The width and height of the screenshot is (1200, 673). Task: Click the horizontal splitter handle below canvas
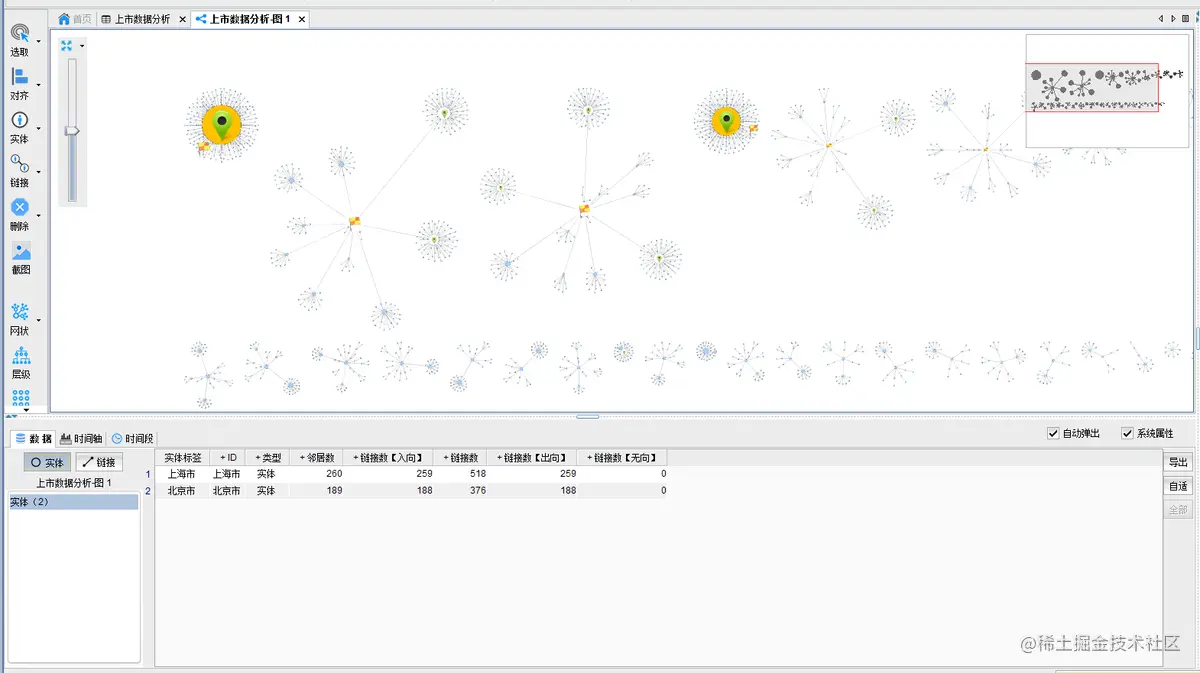pyautogui.click(x=588, y=416)
